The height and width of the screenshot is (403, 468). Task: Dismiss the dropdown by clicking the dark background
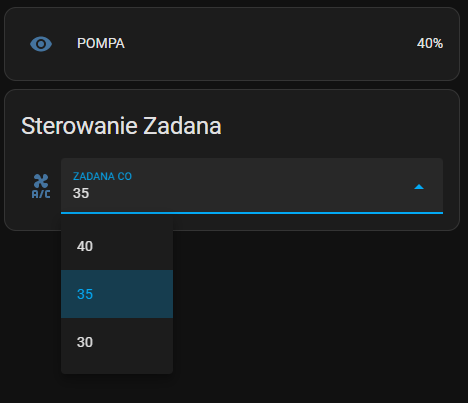(317, 317)
